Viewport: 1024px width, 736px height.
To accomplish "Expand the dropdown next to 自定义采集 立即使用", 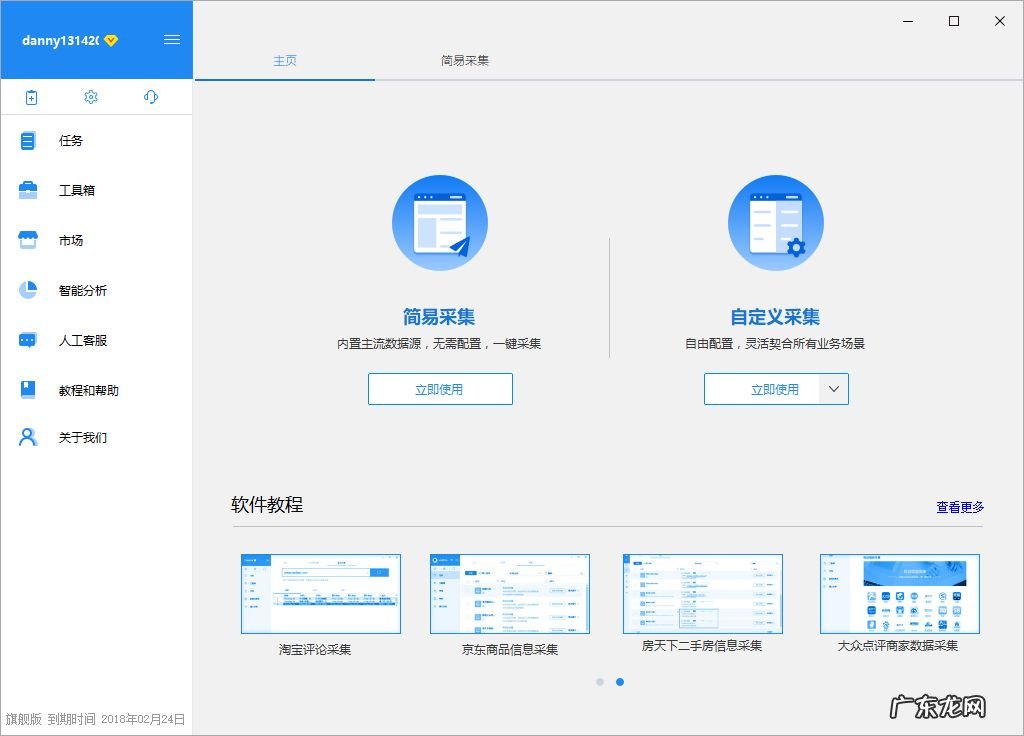I will (x=835, y=389).
